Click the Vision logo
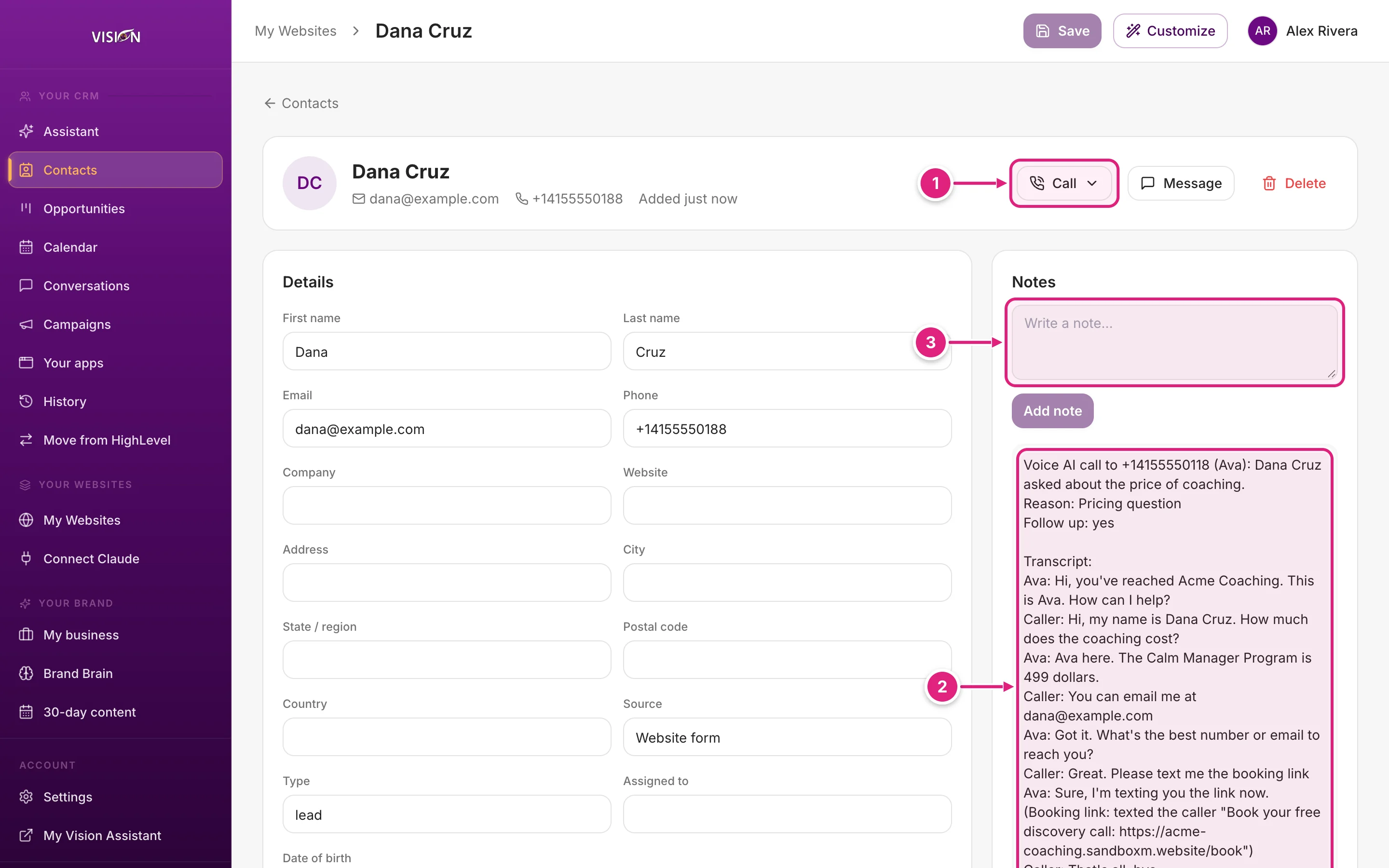1389x868 pixels. point(116,36)
